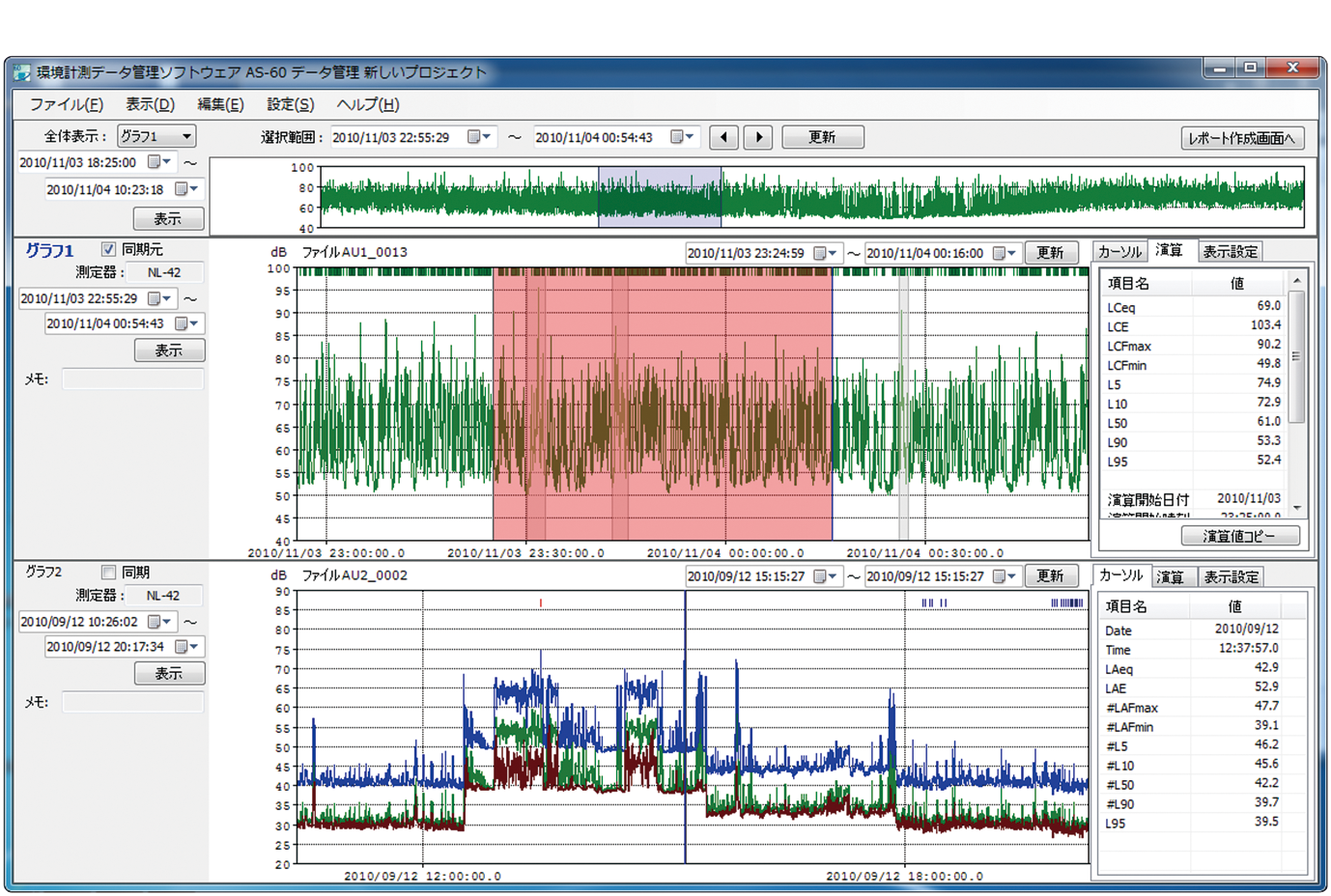The height and width of the screenshot is (896, 1331).
Task: Click the red selected region in AU1_0013 graph
Action: pos(663,406)
